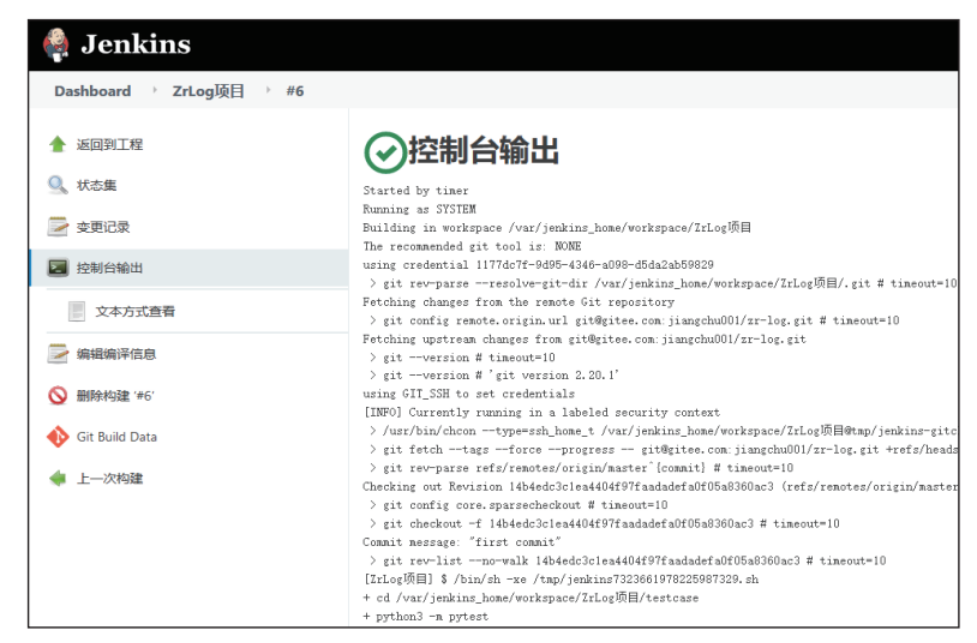Click 'Fetching changes from the remote Git repository'

click(x=518, y=302)
